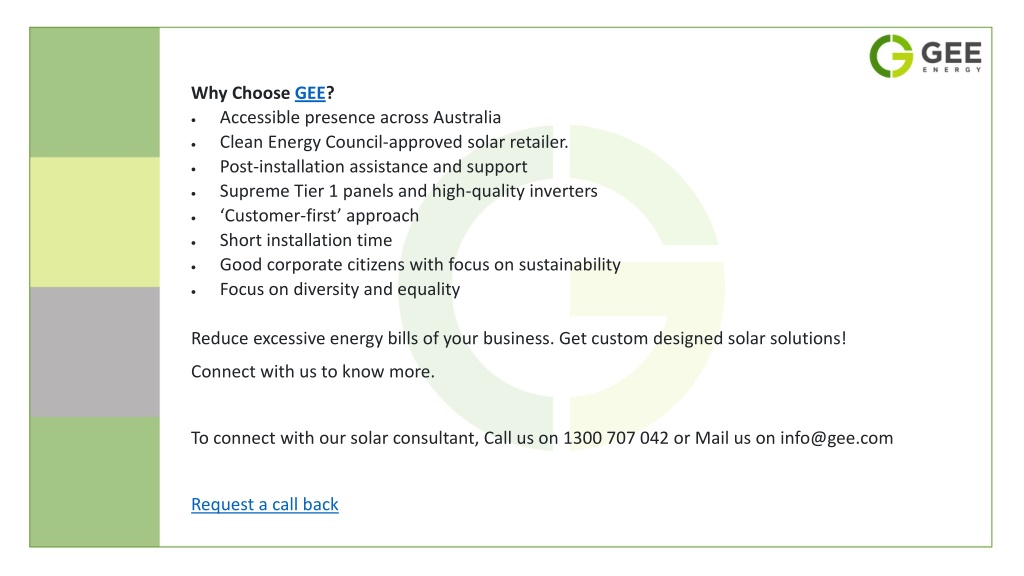
Task: Click 'Accessible presence across Australia' bullet
Action: (360, 118)
